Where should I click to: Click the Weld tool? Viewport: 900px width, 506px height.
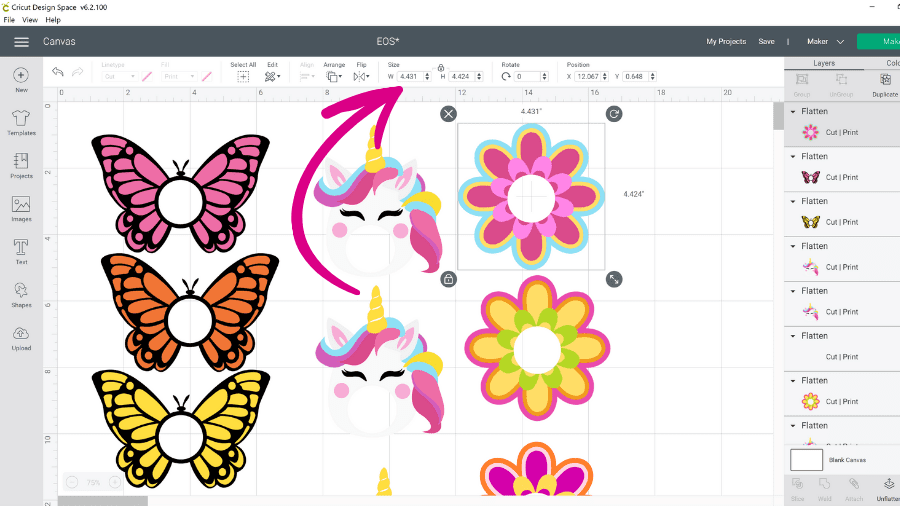pos(824,489)
